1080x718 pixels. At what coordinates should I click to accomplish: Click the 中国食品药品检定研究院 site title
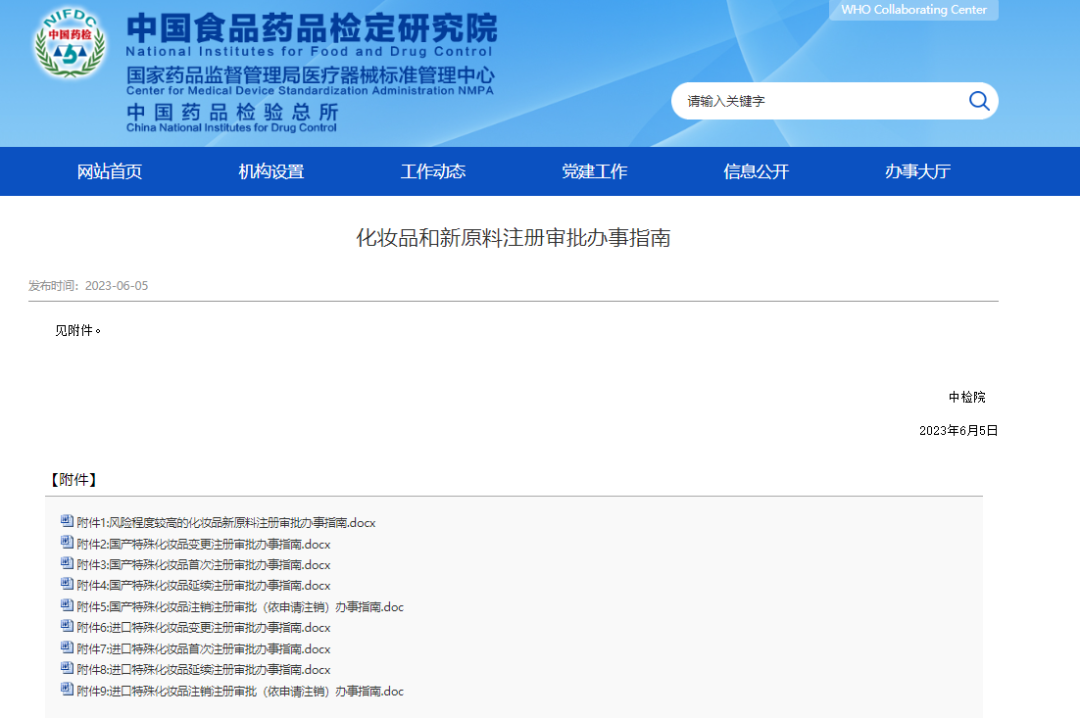pos(311,28)
